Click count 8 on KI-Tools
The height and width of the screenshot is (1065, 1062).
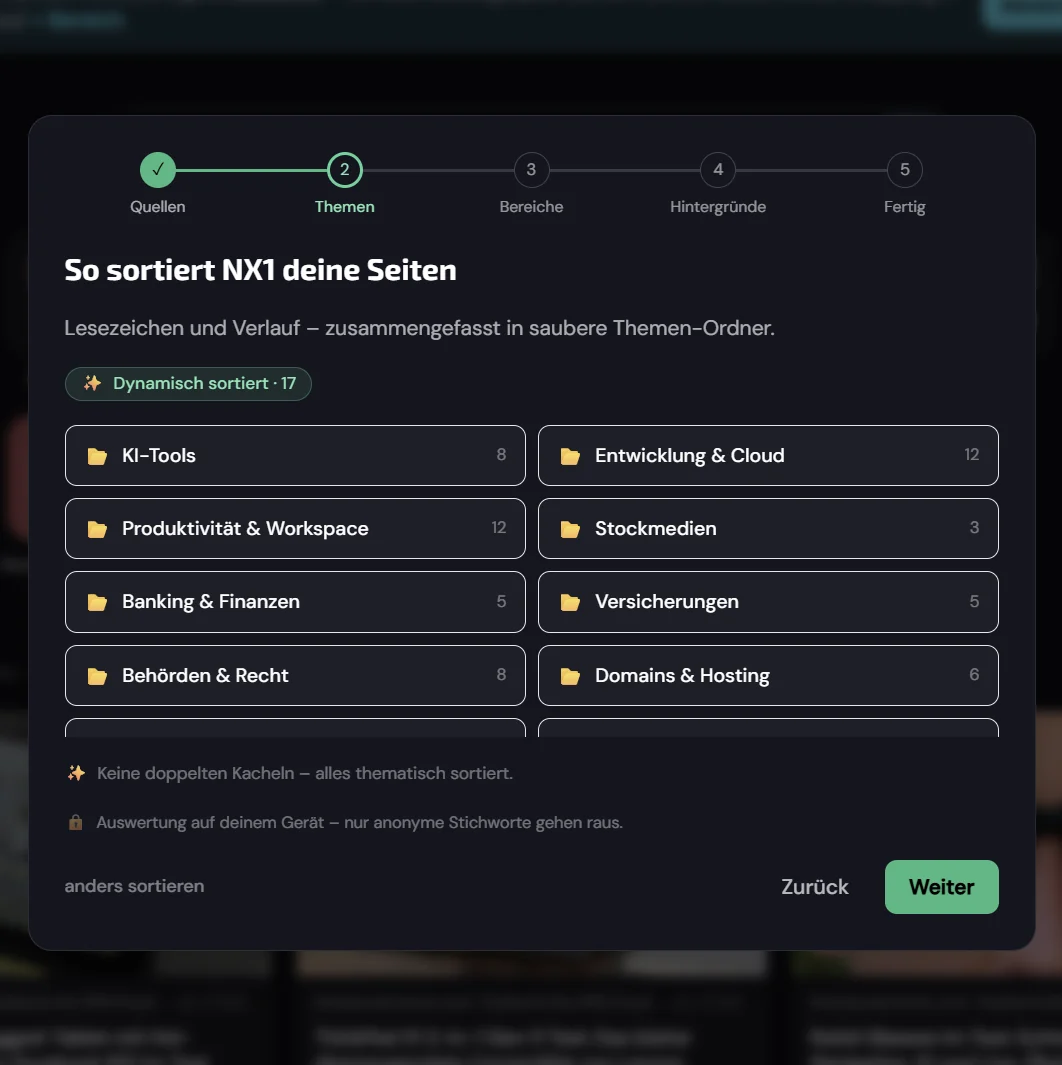click(x=501, y=454)
